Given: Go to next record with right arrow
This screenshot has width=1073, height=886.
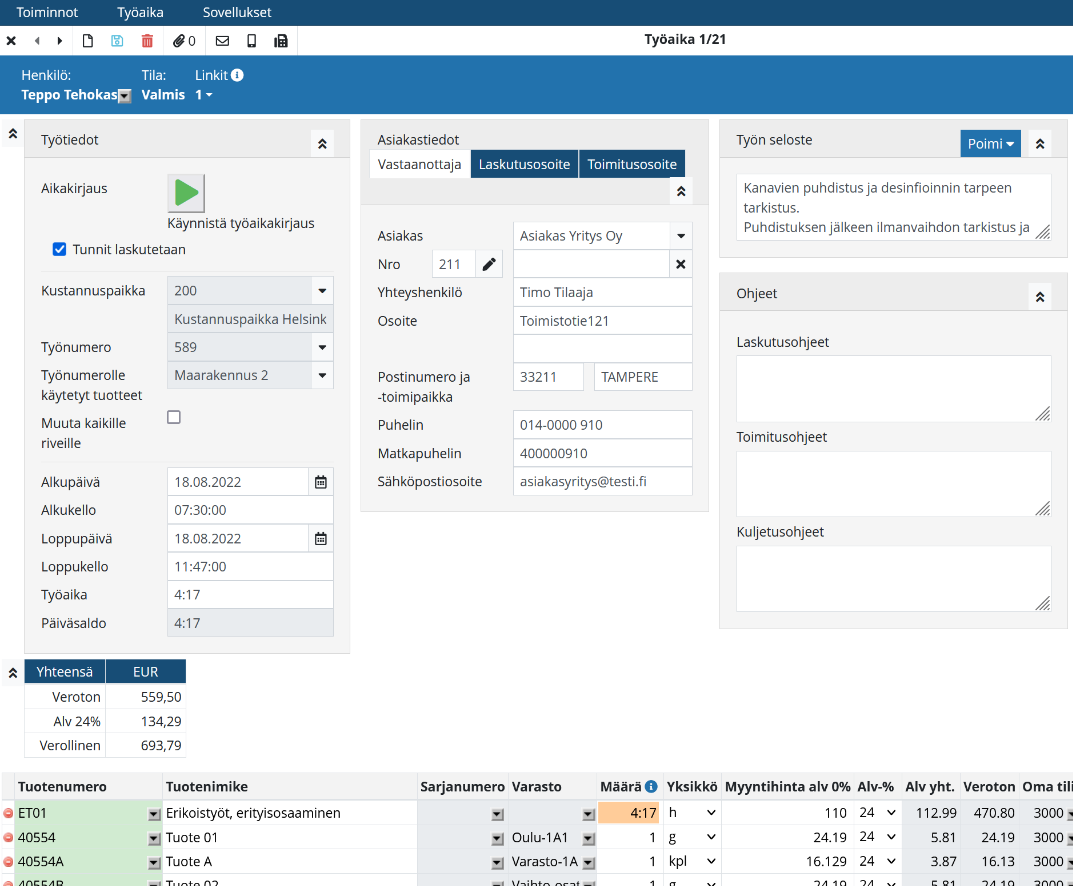Looking at the screenshot, I should point(60,41).
